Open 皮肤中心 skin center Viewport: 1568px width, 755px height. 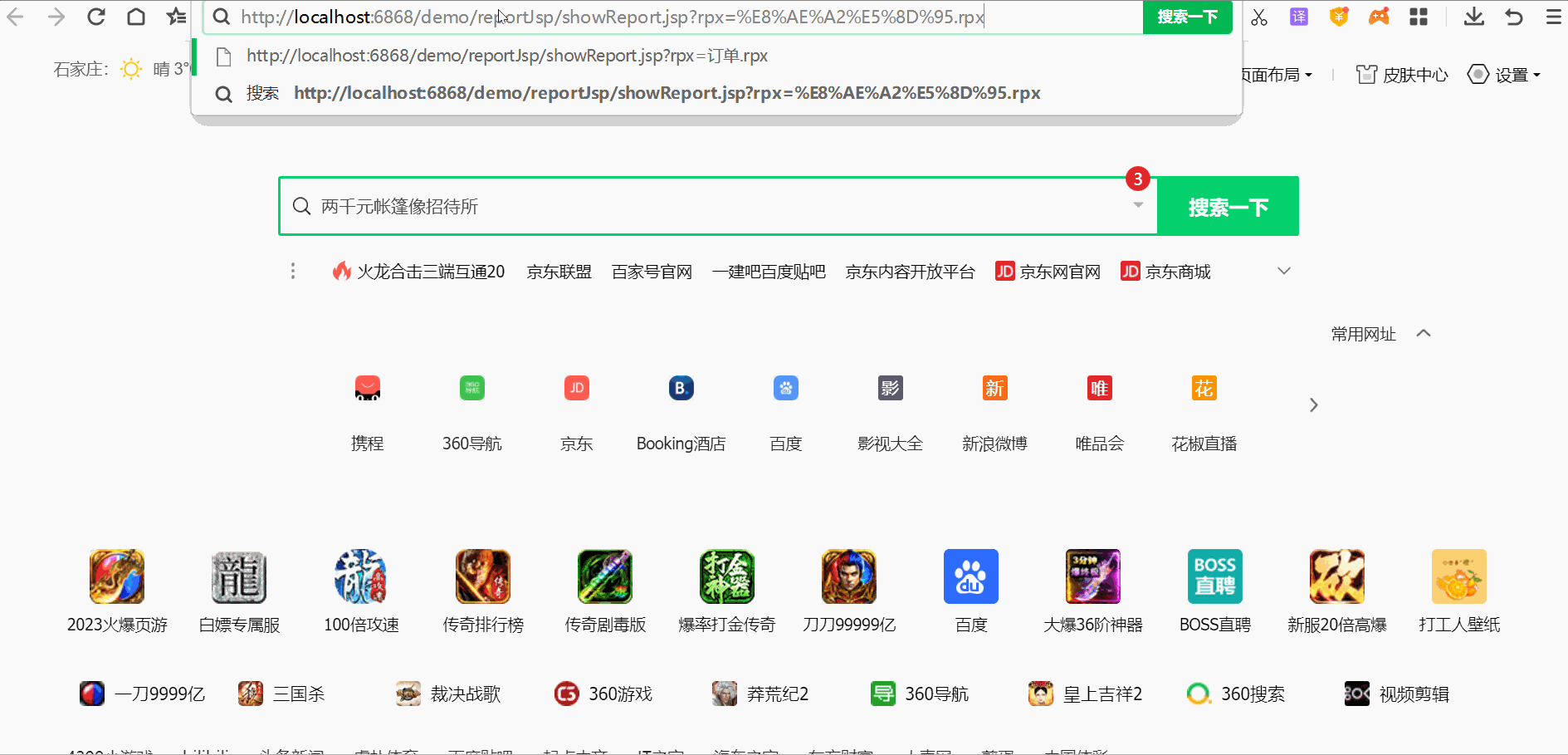click(1402, 75)
